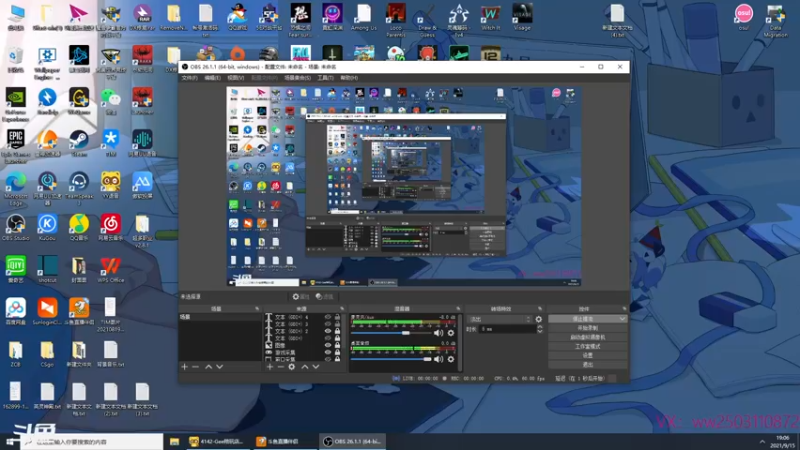Move the scene down in Scenes panel
This screenshot has width=800, height=450.
click(x=219, y=367)
